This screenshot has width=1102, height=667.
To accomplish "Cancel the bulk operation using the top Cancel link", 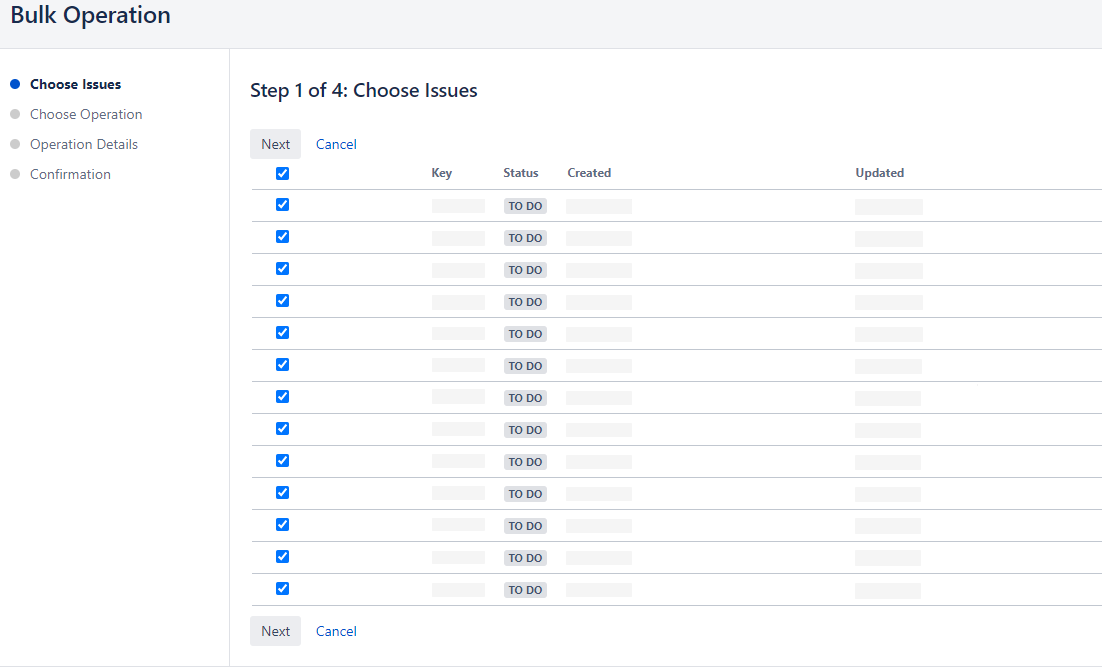I will 336,143.
